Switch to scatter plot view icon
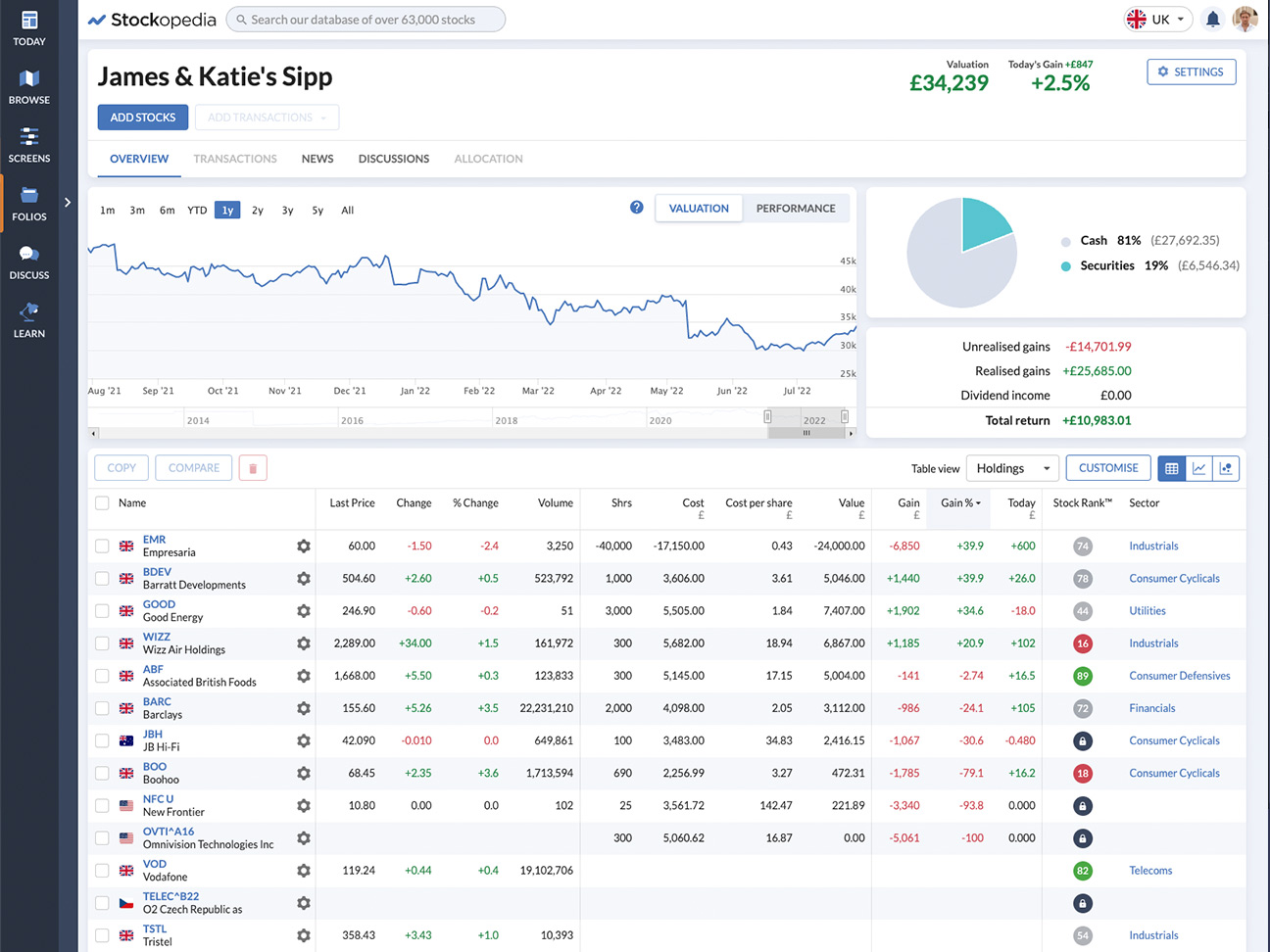The width and height of the screenshot is (1270, 952). click(x=1226, y=468)
